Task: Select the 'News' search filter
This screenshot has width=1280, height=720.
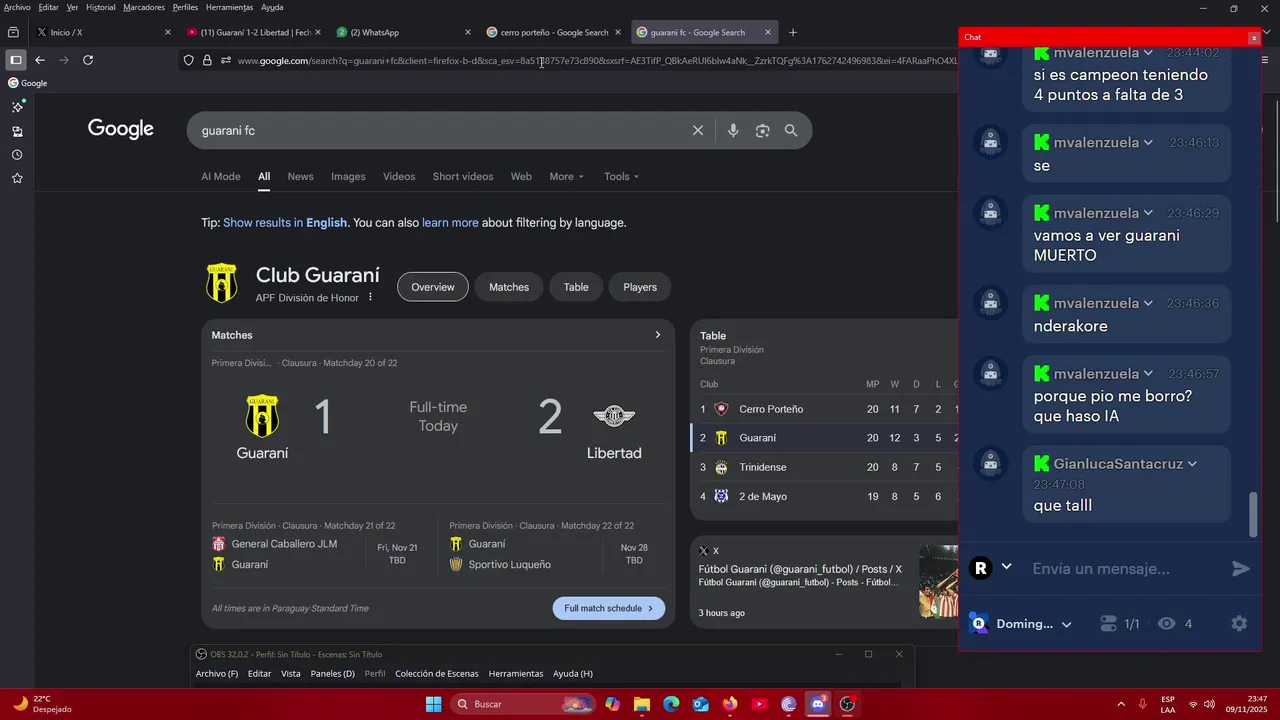Action: coord(301,176)
